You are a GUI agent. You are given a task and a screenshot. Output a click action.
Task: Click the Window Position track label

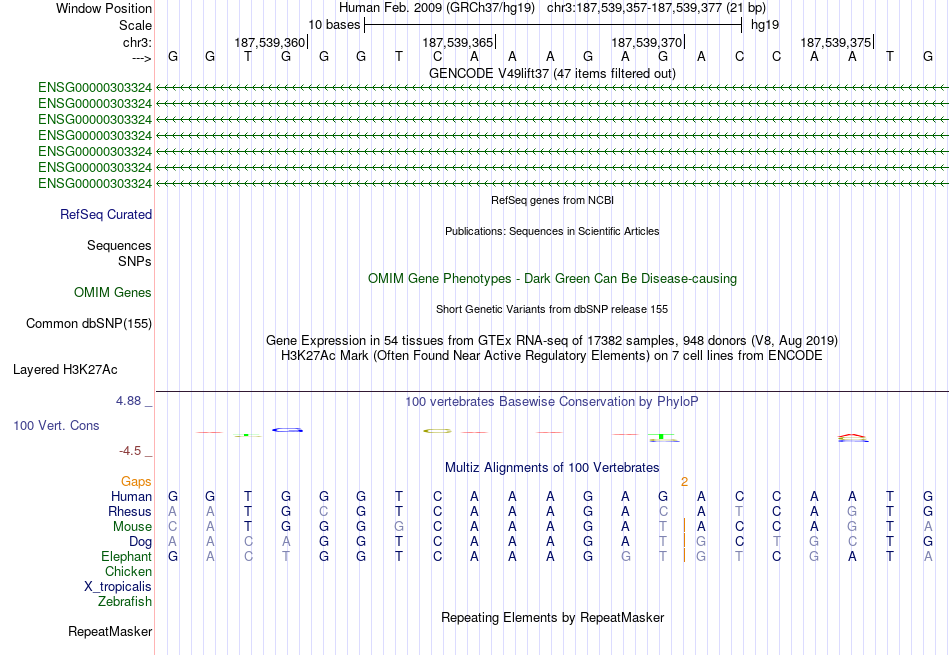click(104, 8)
